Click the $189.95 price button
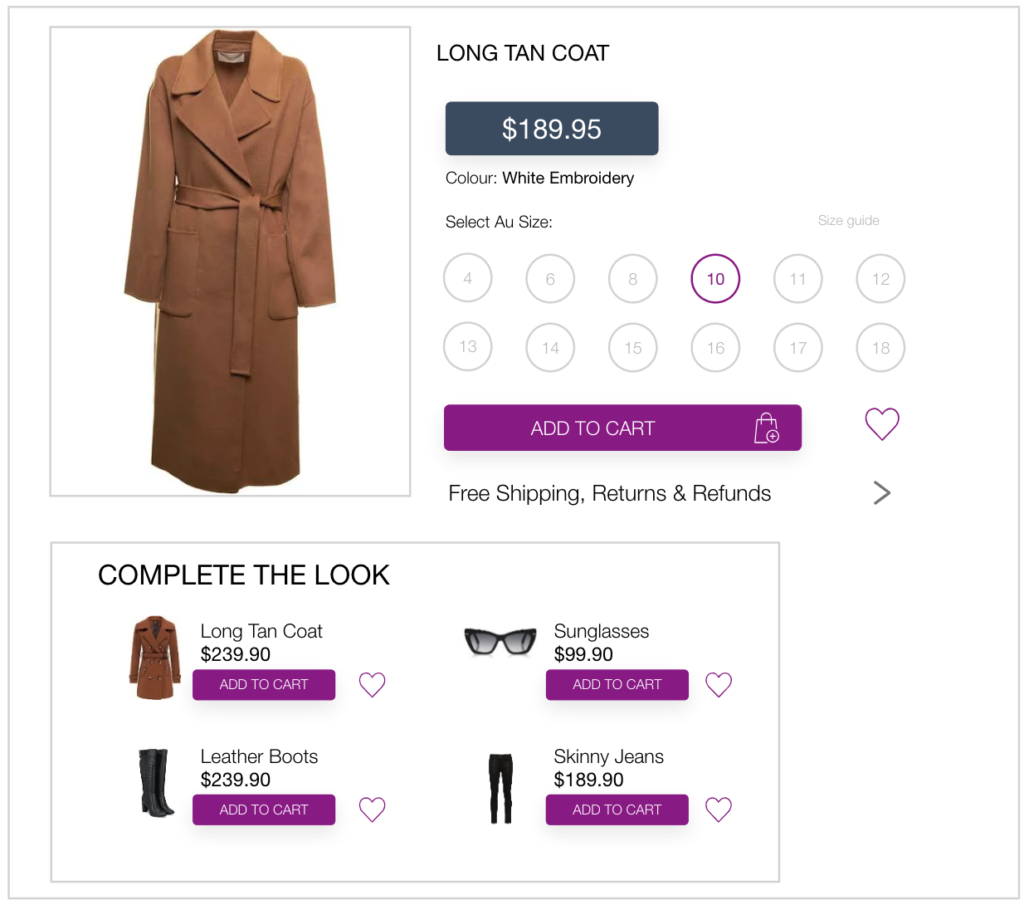The width and height of the screenshot is (1024, 905). point(551,129)
